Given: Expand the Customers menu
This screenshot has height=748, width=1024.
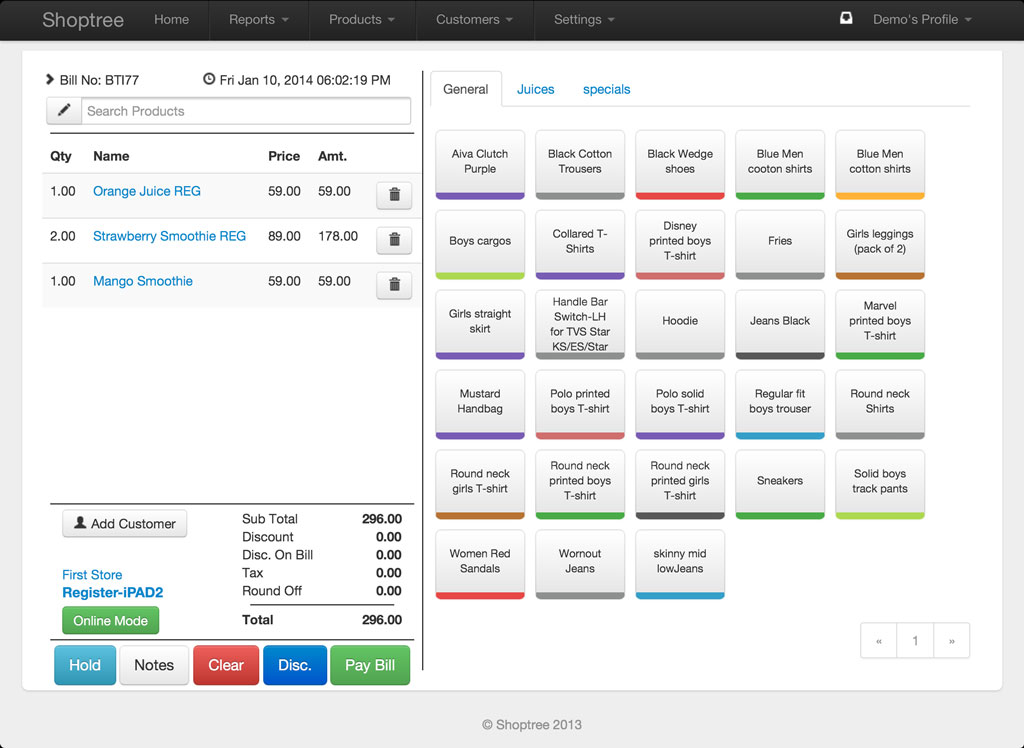Looking at the screenshot, I should coord(475,20).
